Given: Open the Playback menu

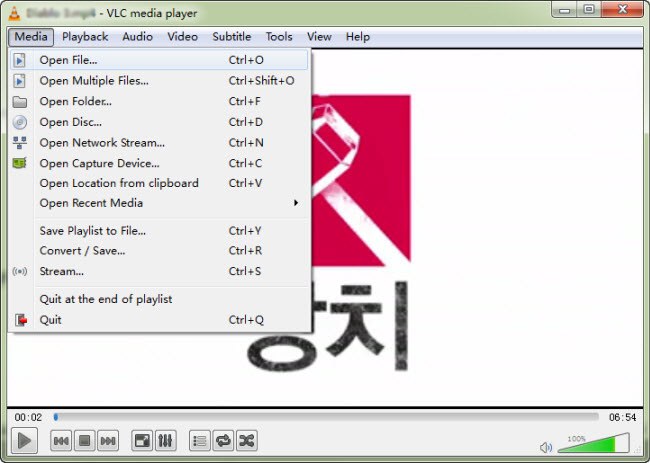Looking at the screenshot, I should pos(85,37).
